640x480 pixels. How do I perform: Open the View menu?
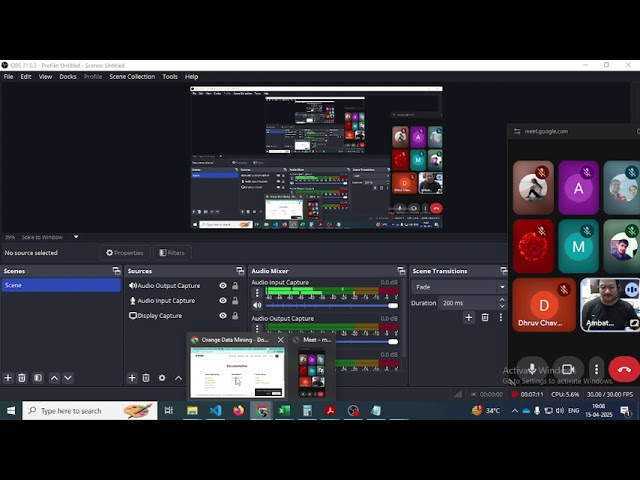pos(45,77)
